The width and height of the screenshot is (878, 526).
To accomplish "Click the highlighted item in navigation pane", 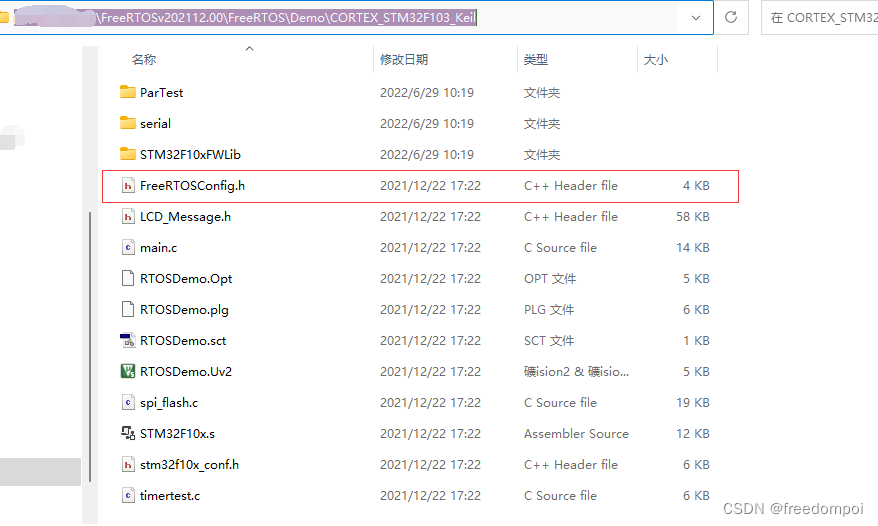I will point(40,472).
